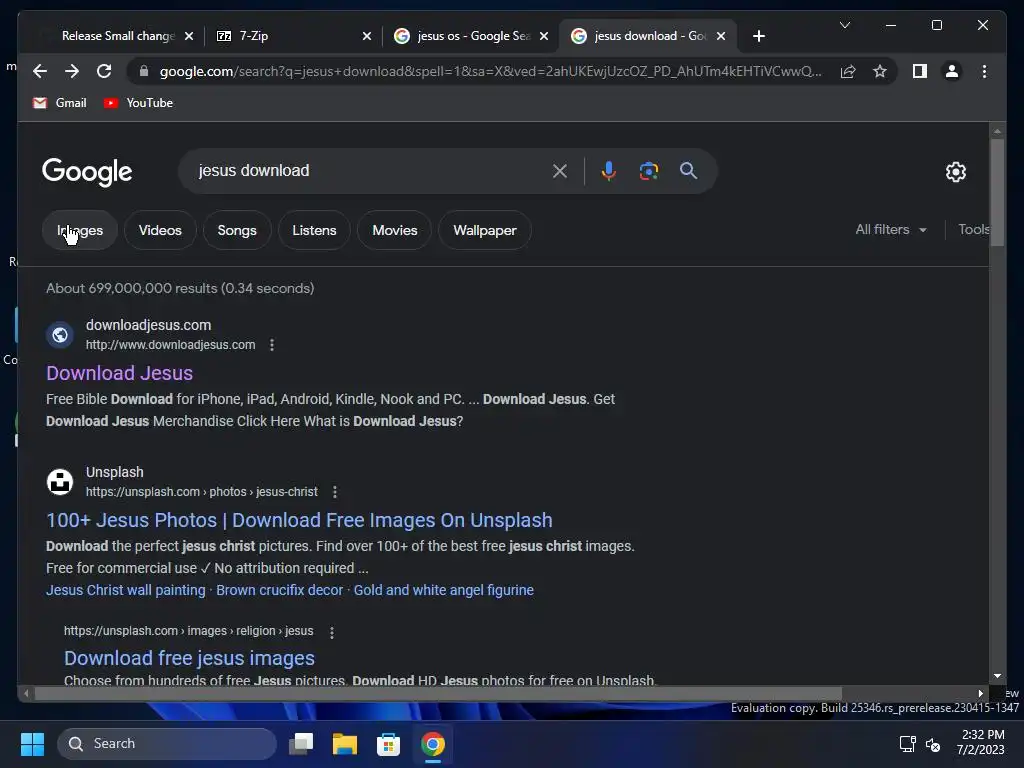Click horizontal scrollbar right arrow
This screenshot has height=768, width=1024.
pyautogui.click(x=980, y=694)
